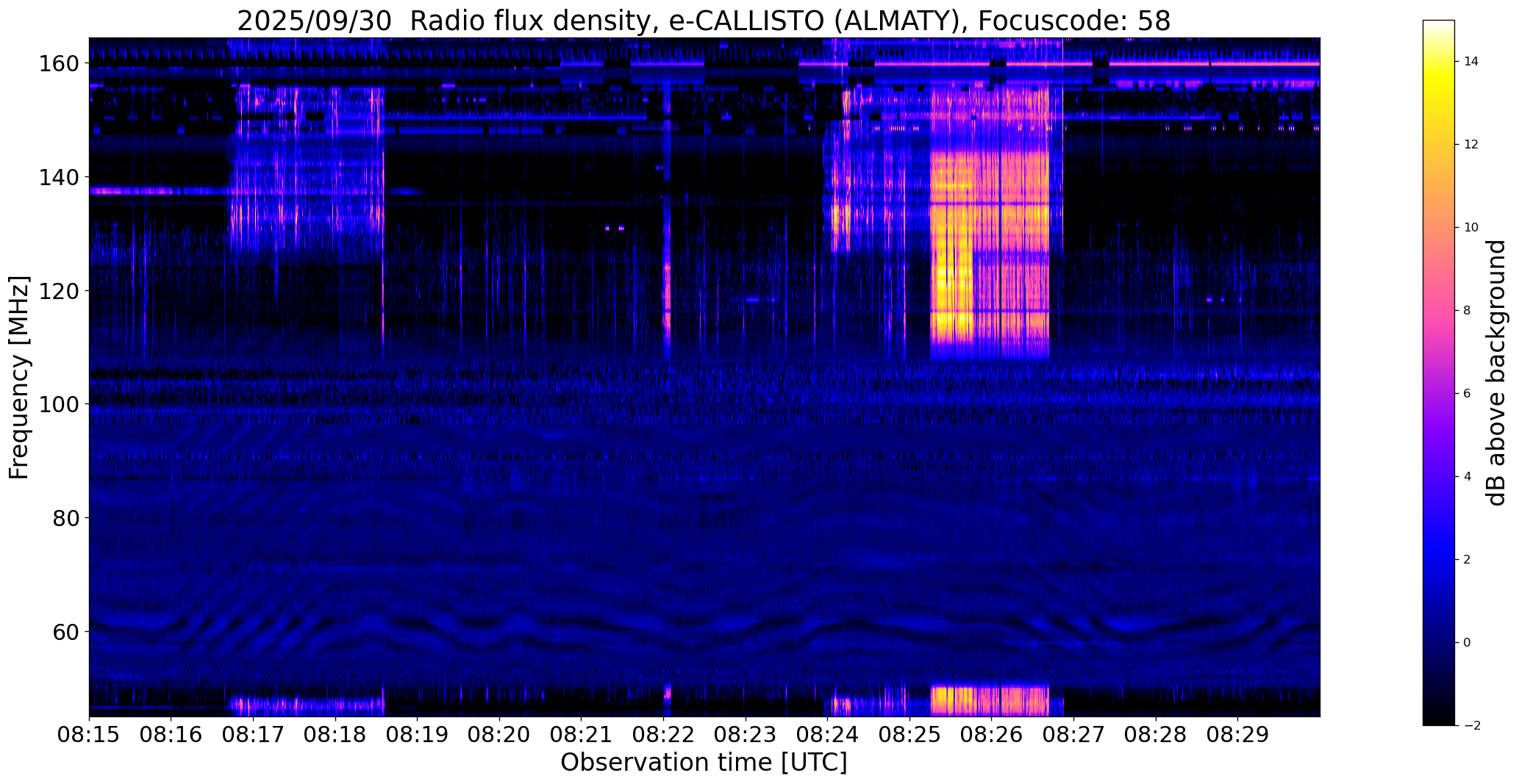This screenshot has height=784, width=1519.
Task: Click the 140 MHz frequency tick label
Action: 60,177
